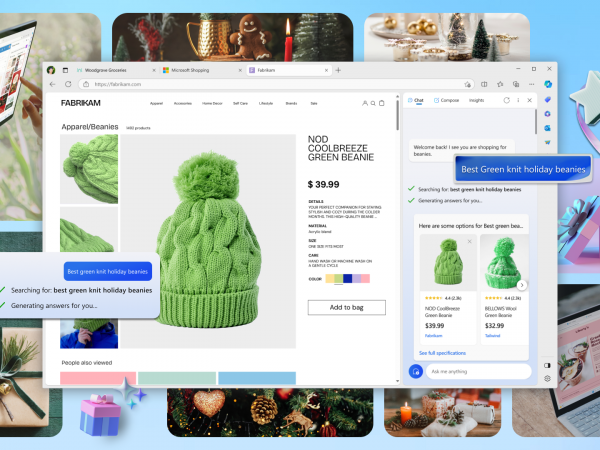Viewport: 600px width, 450px height.
Task: Open the Microsoft 365 icon in sidebar
Action: (548, 114)
